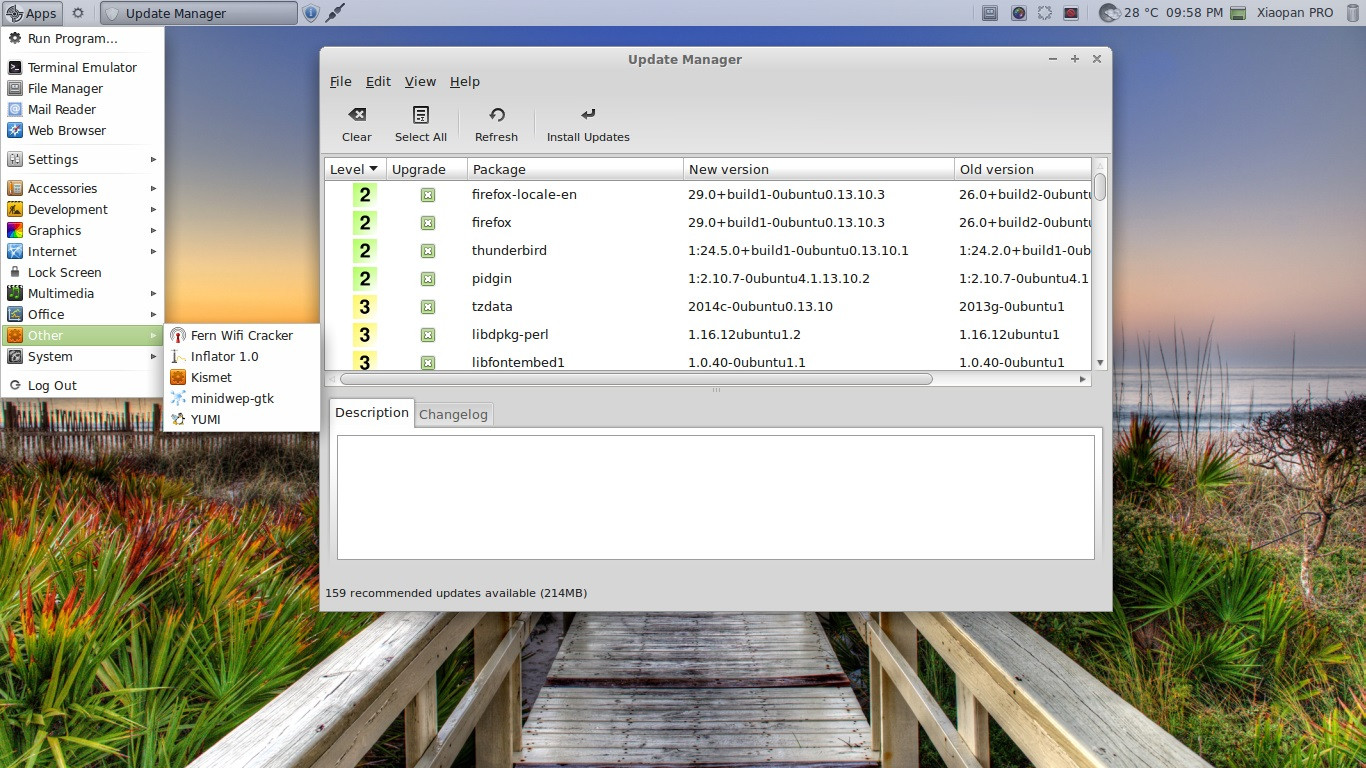
Task: Expand the Office submenu
Action: click(x=82, y=314)
